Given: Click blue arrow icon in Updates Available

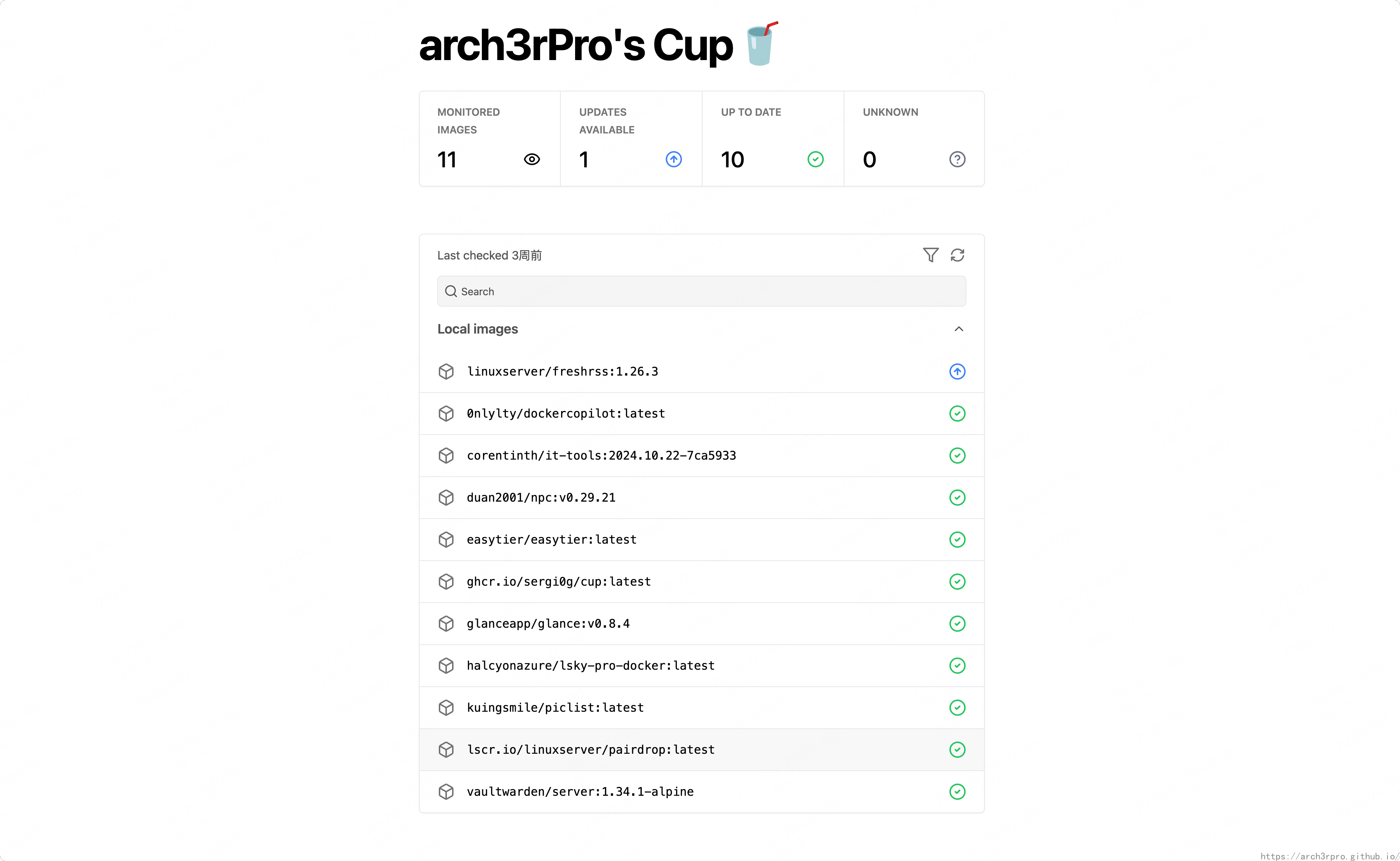Looking at the screenshot, I should 674,160.
